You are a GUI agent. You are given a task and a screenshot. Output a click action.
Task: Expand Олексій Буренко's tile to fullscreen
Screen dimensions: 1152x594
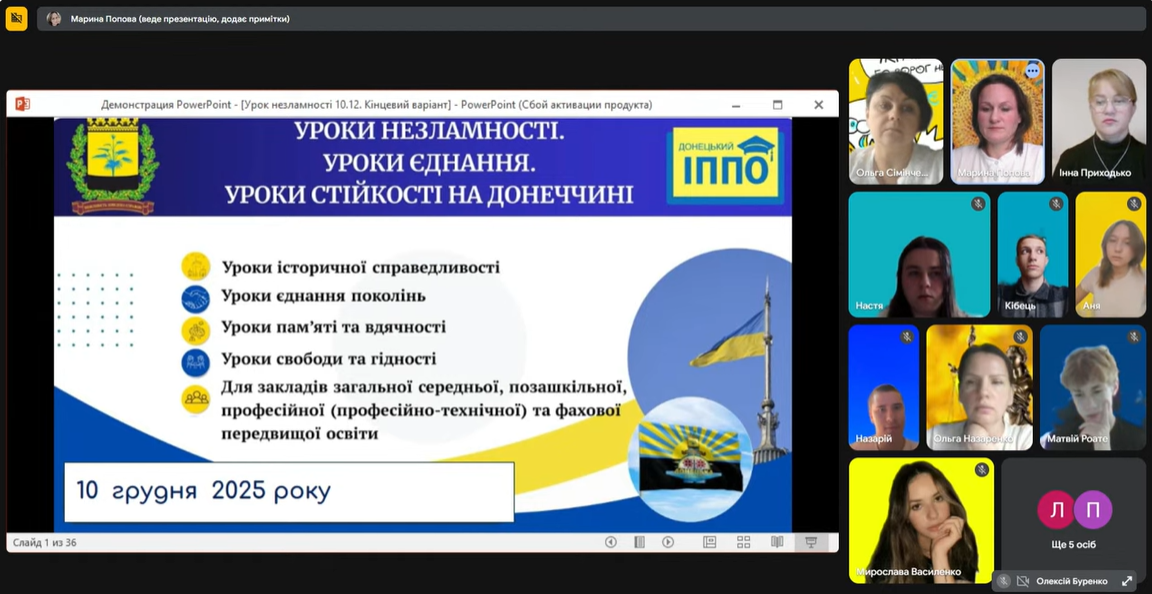pos(1127,581)
